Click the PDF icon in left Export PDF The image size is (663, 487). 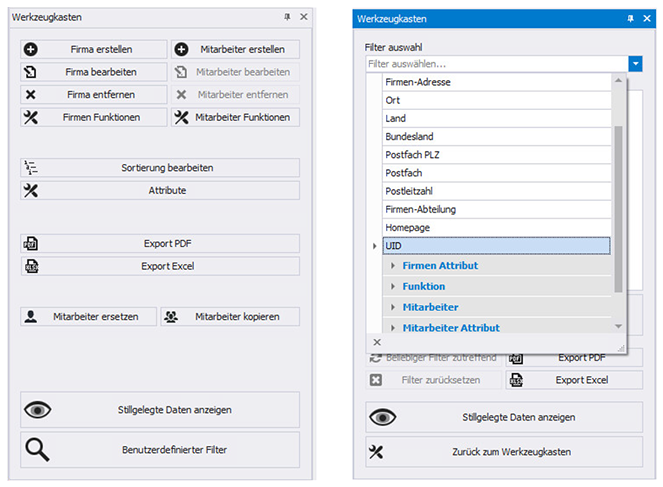click(30, 244)
